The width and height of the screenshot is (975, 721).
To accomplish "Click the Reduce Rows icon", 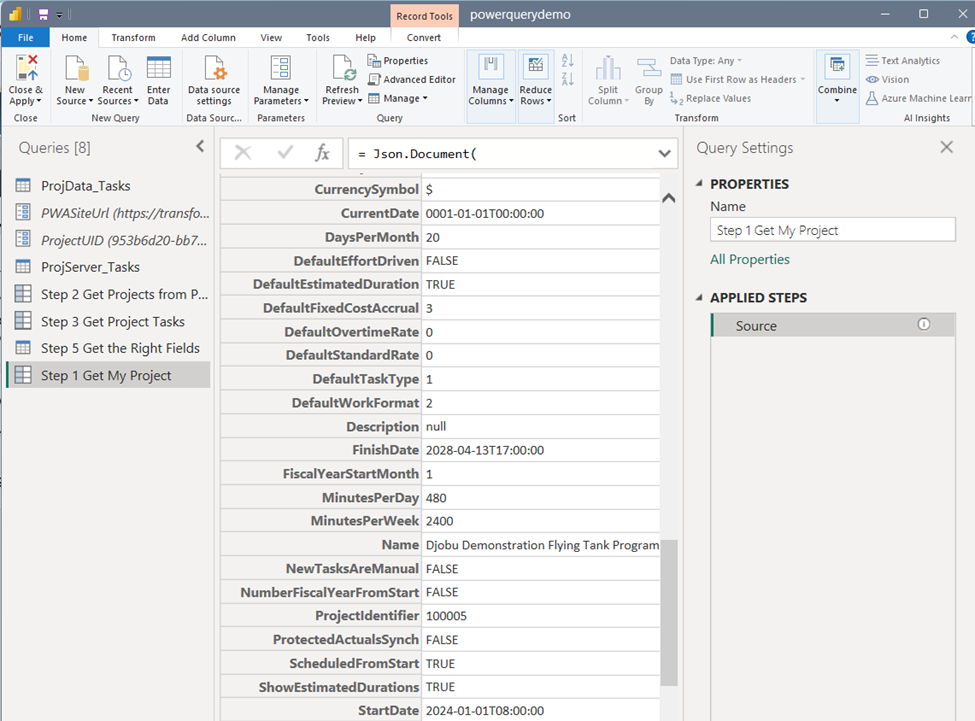I will 535,68.
